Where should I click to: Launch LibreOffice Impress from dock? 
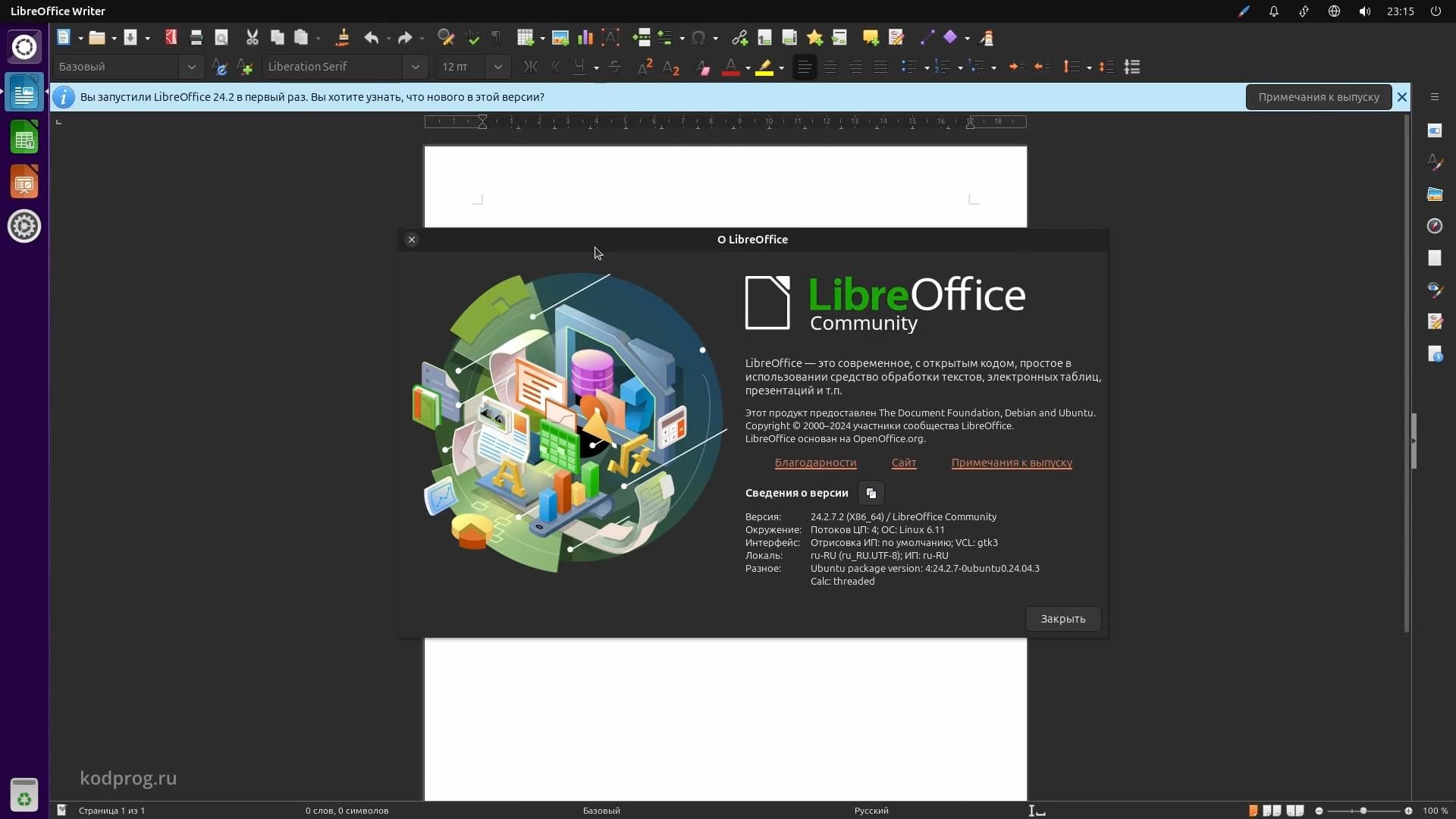[x=24, y=182]
